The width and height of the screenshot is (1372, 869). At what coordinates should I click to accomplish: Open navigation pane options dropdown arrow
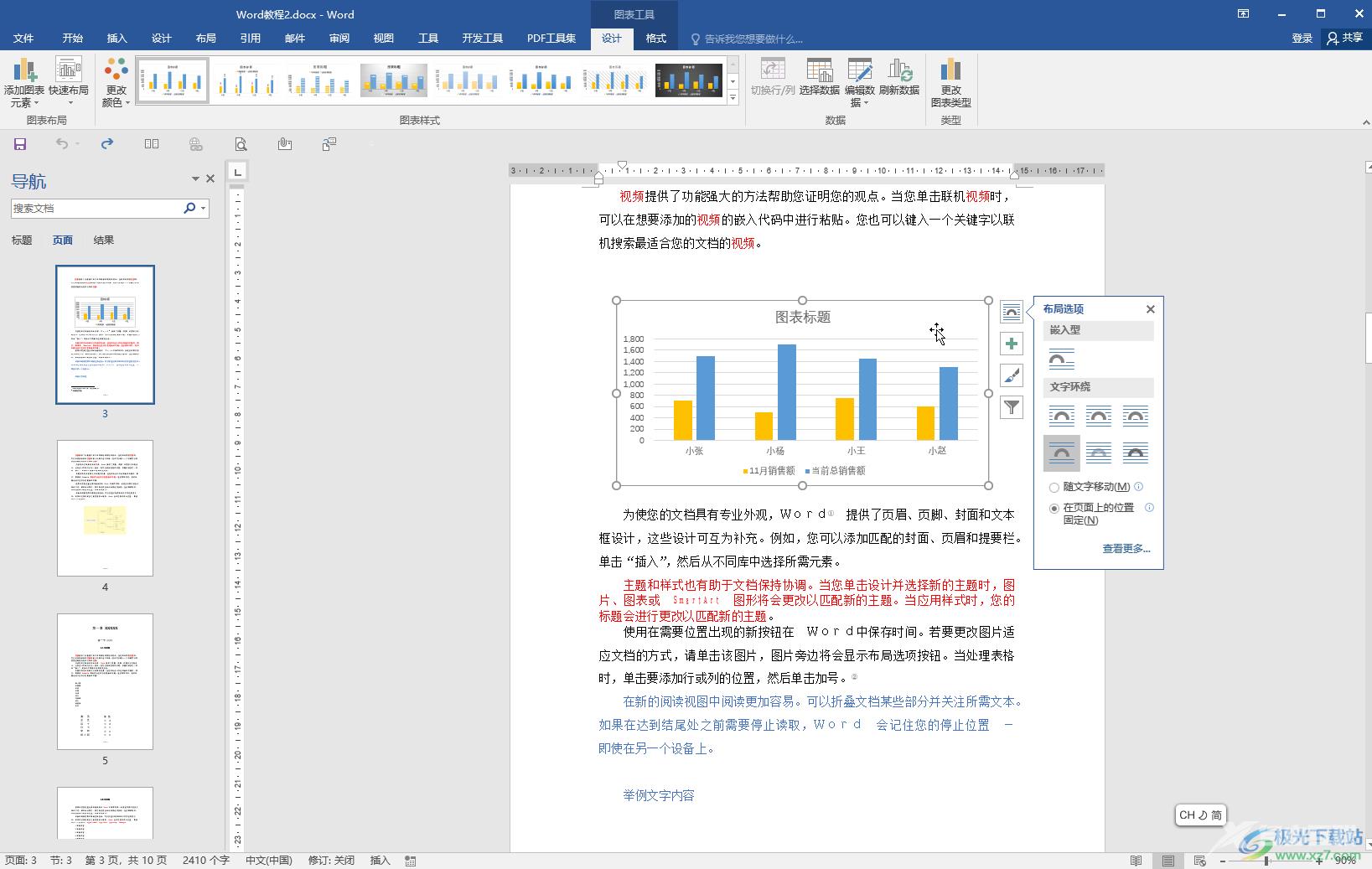[x=195, y=178]
